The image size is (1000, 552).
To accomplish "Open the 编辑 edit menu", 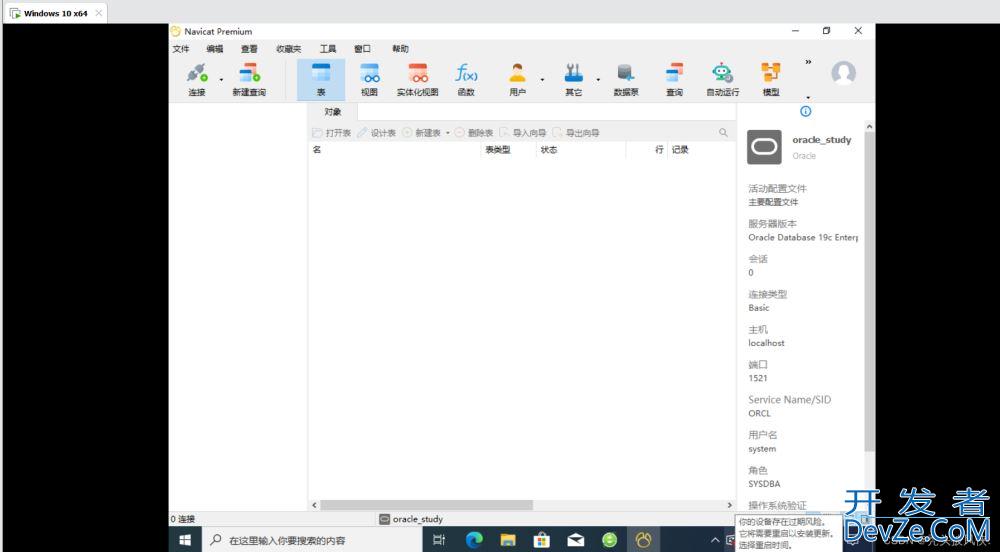I will pos(215,48).
